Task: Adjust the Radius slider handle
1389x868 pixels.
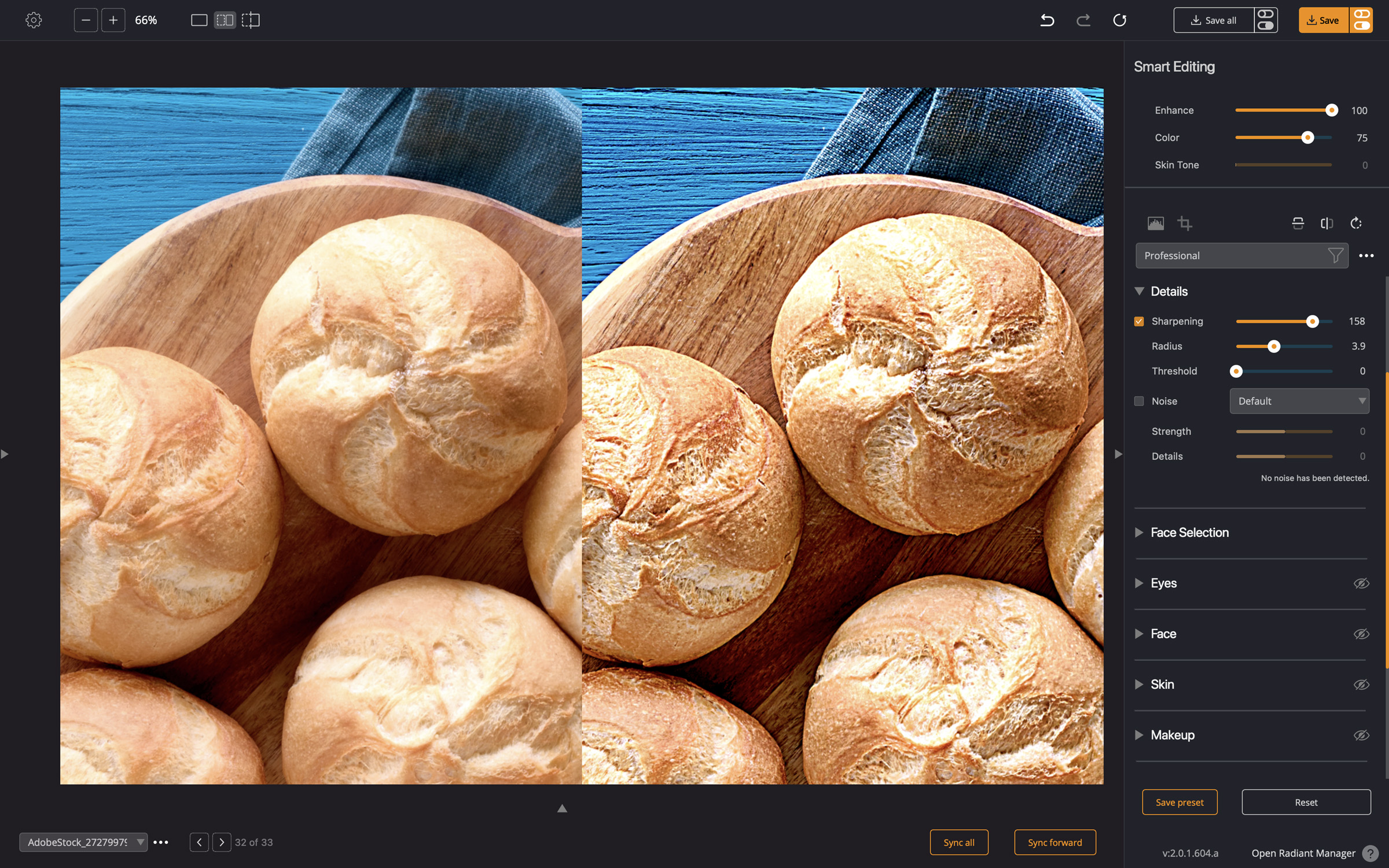Action: [1274, 347]
